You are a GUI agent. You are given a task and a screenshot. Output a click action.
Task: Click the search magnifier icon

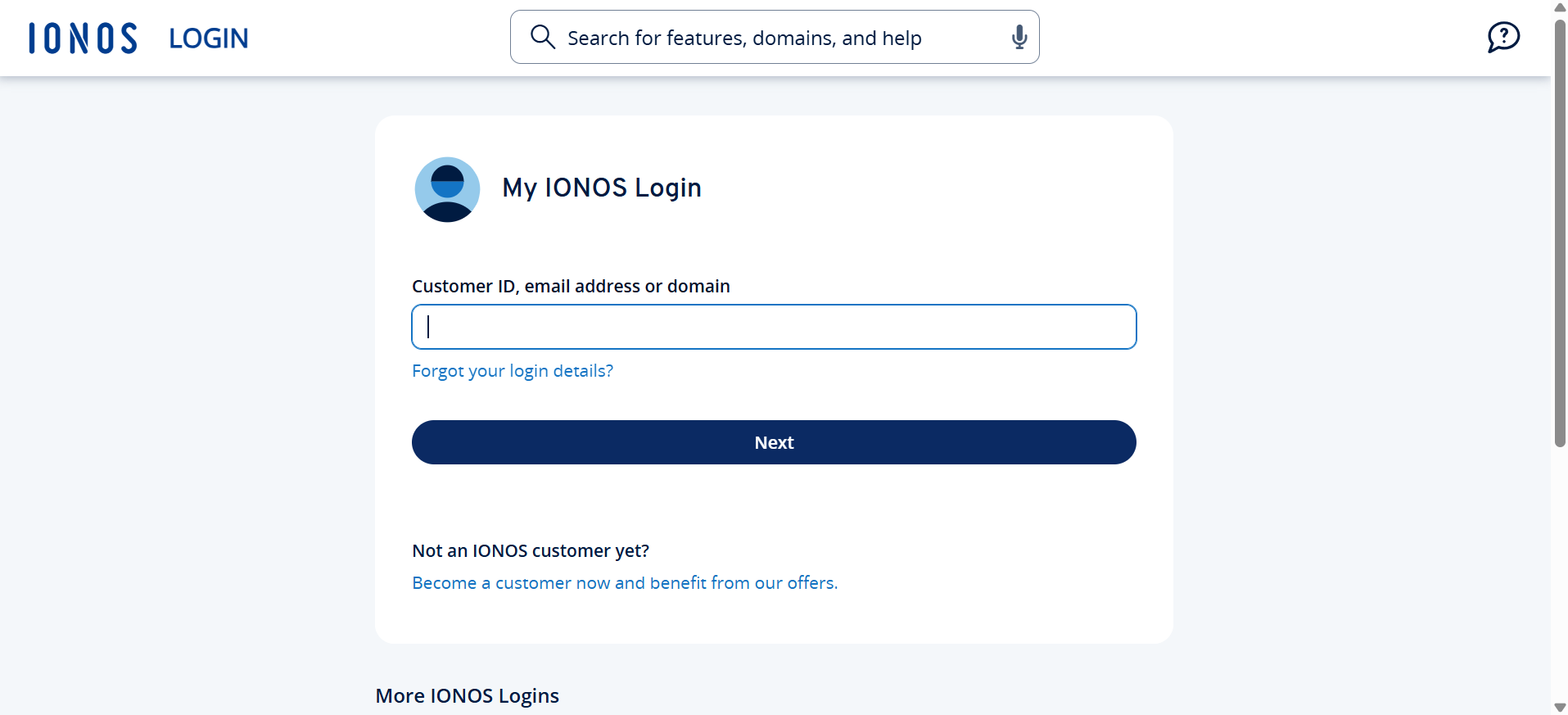click(543, 37)
